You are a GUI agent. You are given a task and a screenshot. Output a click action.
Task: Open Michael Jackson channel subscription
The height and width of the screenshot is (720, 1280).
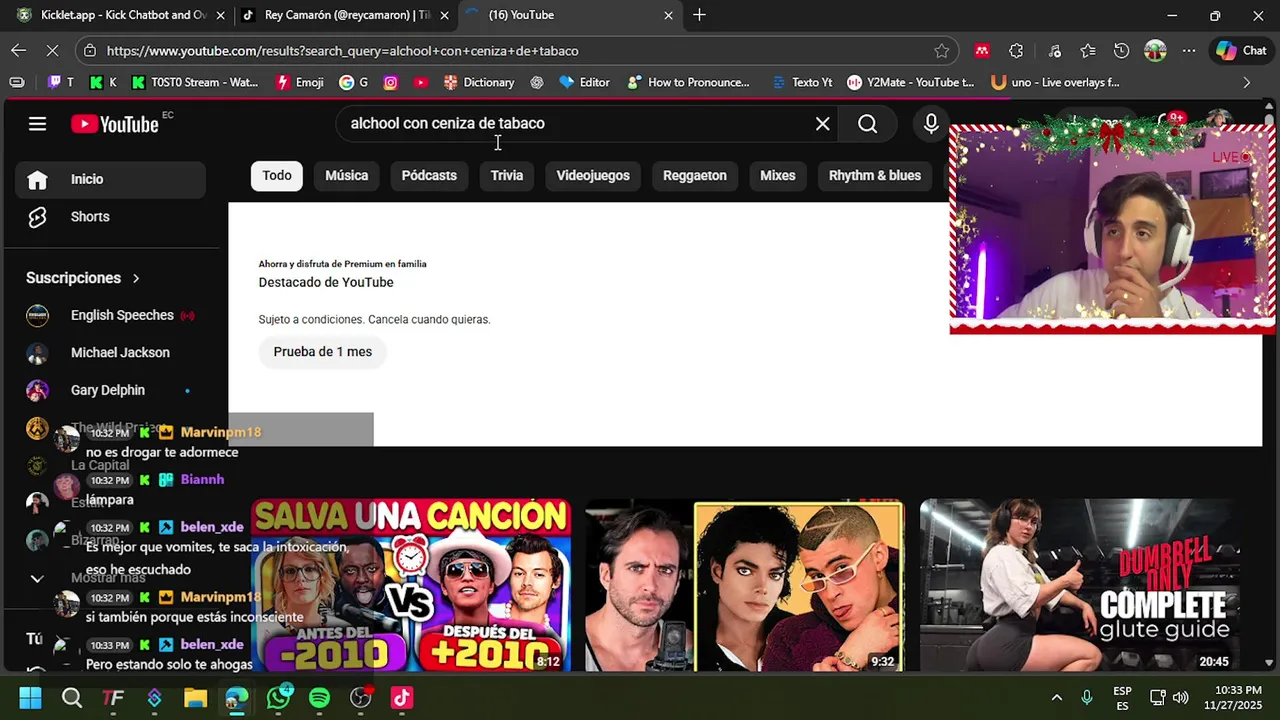pyautogui.click(x=110, y=353)
